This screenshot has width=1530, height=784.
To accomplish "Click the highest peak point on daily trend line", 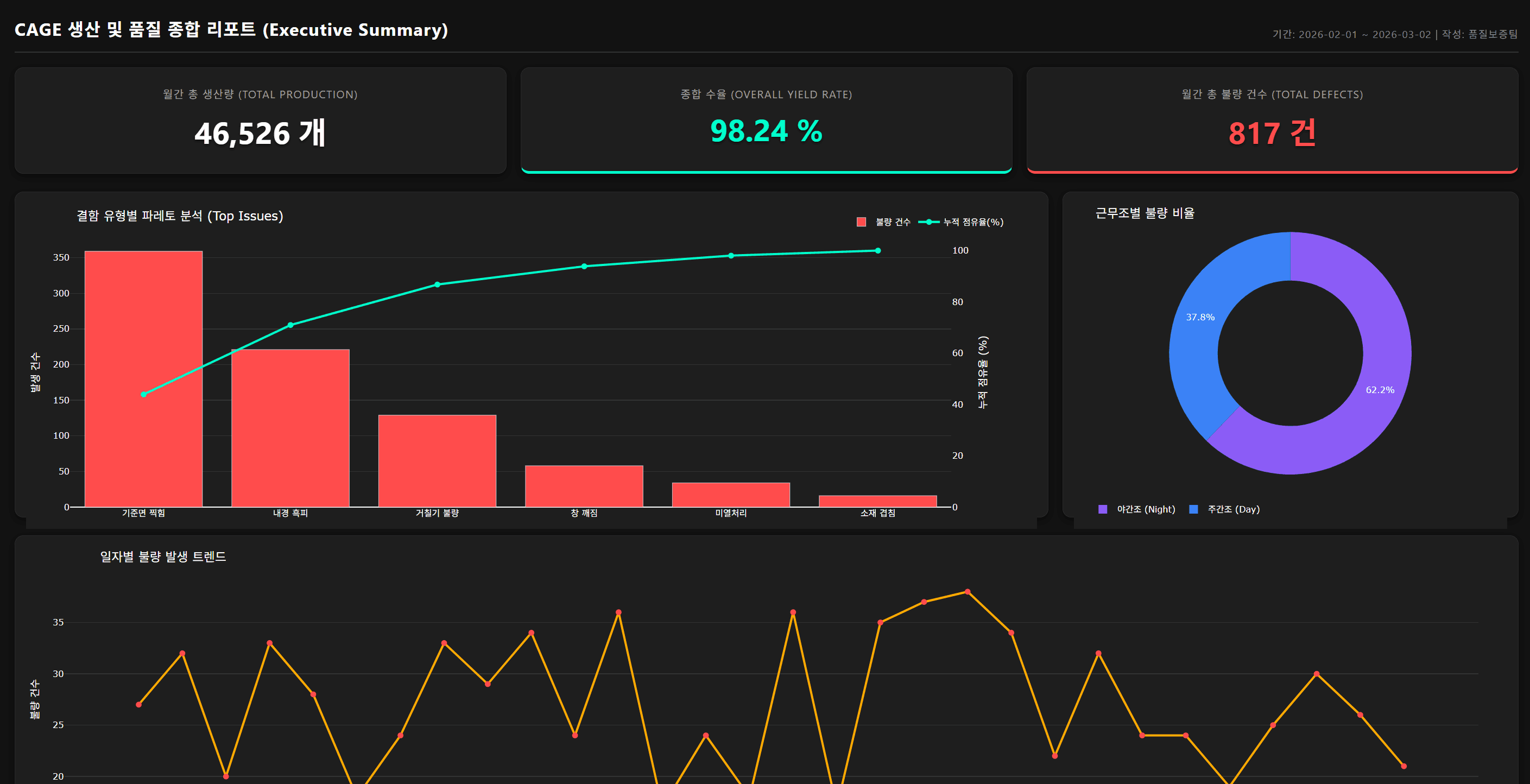I will (x=968, y=592).
